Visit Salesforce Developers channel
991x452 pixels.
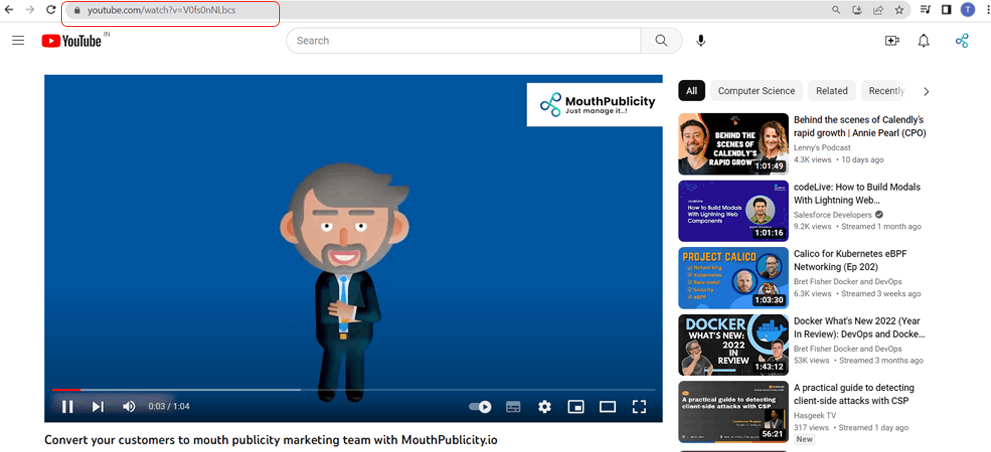point(832,215)
